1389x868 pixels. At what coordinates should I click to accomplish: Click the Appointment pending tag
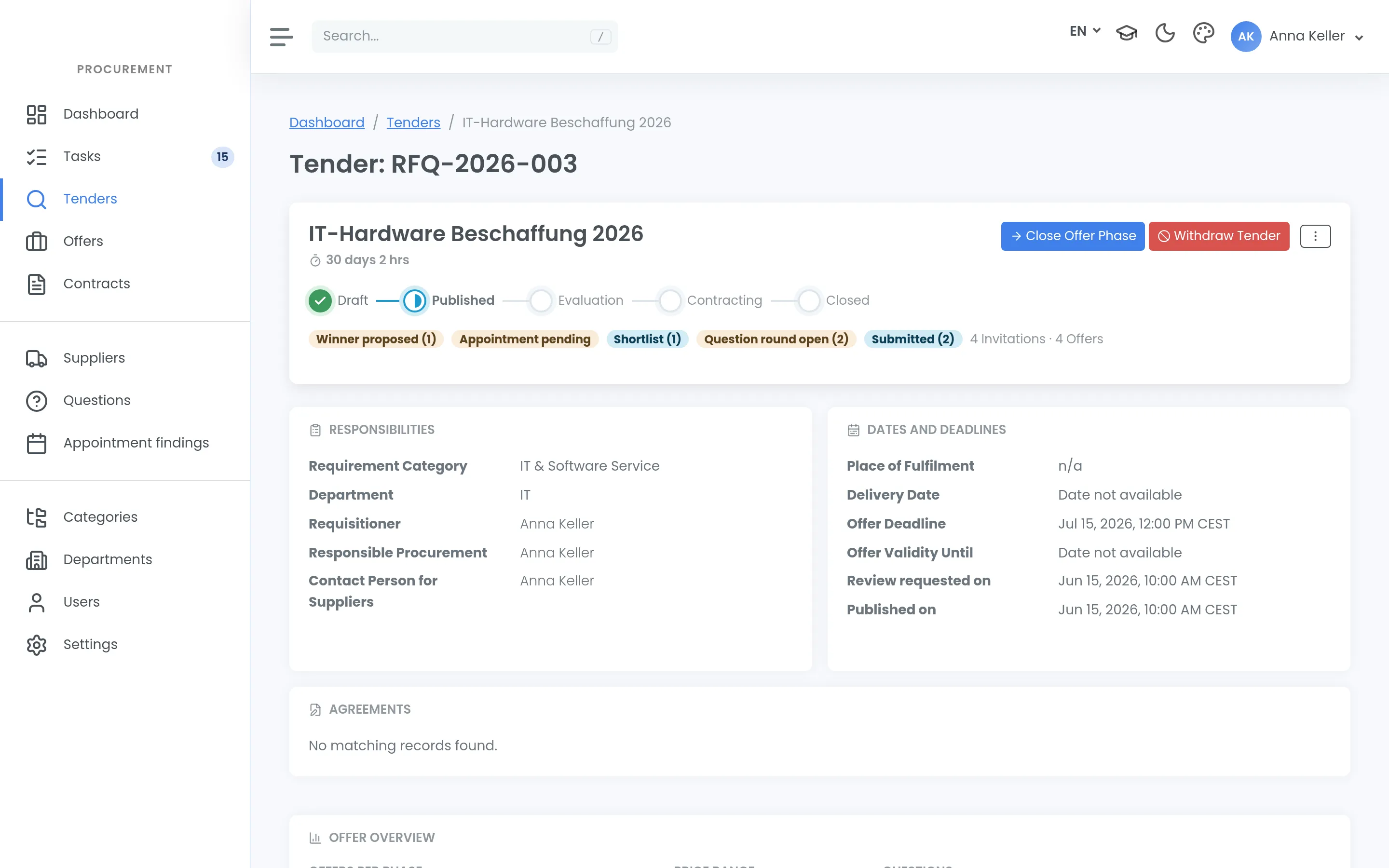point(525,339)
